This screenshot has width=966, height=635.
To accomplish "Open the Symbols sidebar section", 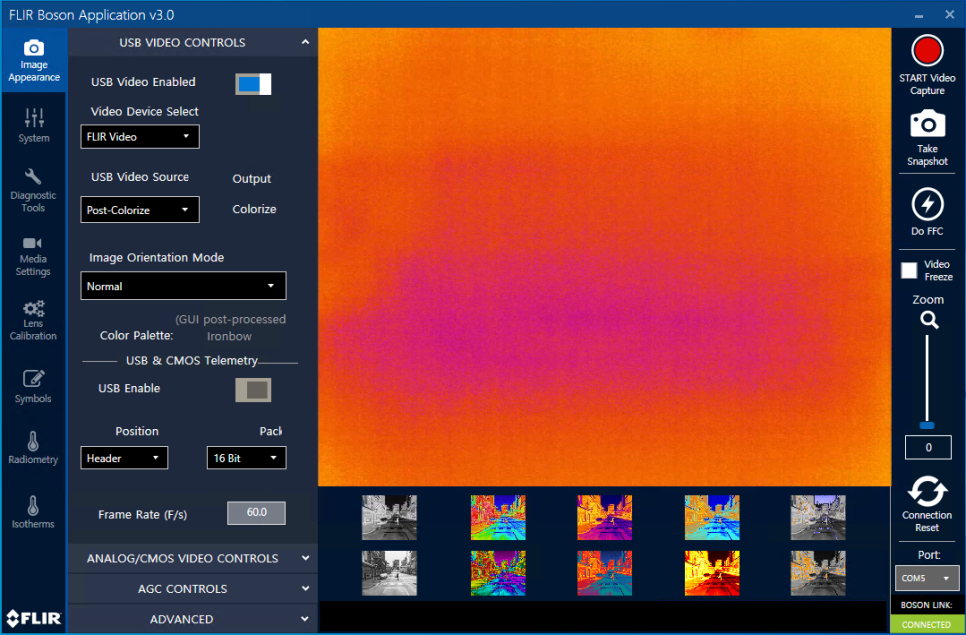I will [33, 387].
